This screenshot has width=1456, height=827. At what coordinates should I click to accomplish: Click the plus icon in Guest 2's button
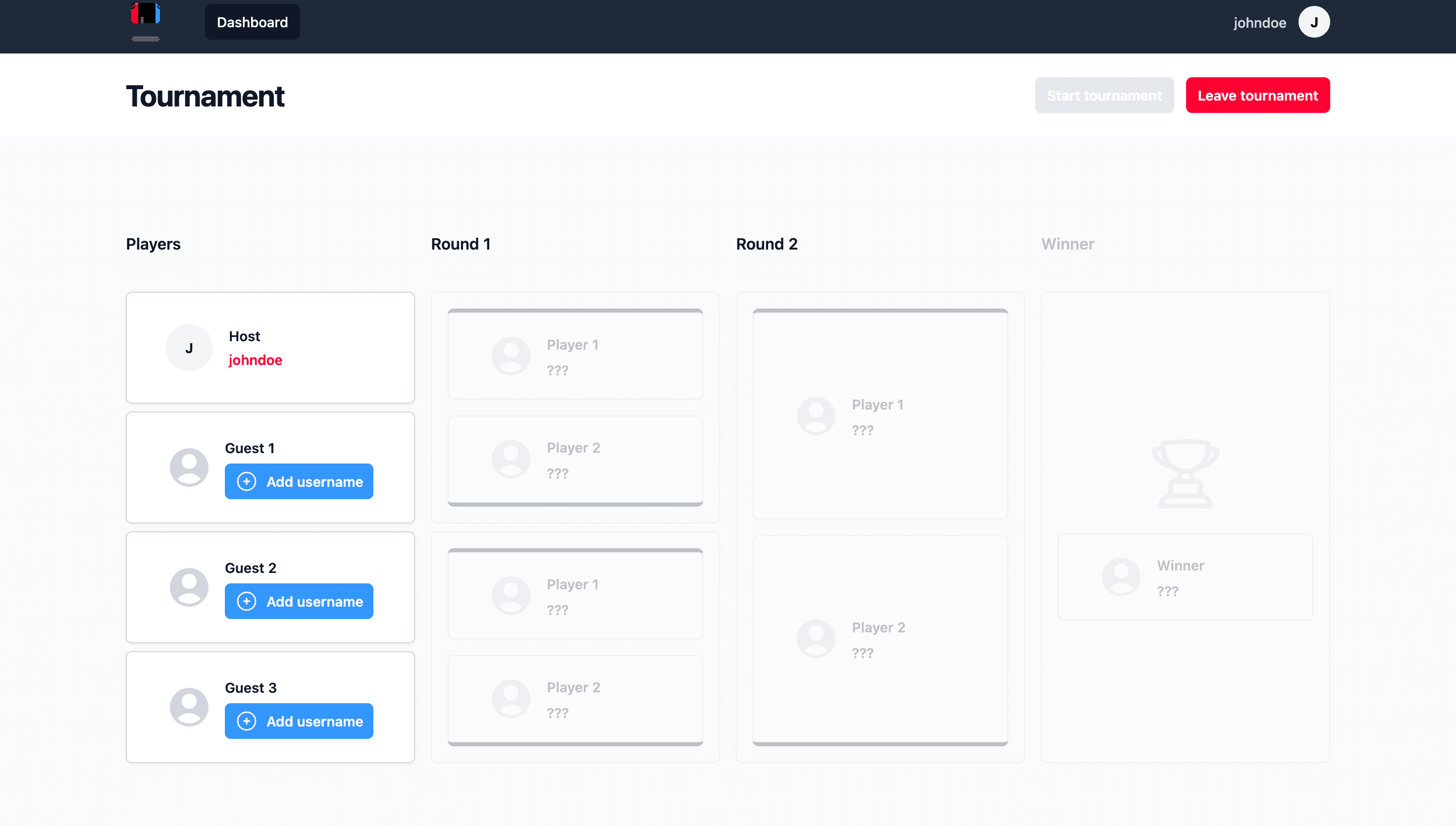click(247, 602)
